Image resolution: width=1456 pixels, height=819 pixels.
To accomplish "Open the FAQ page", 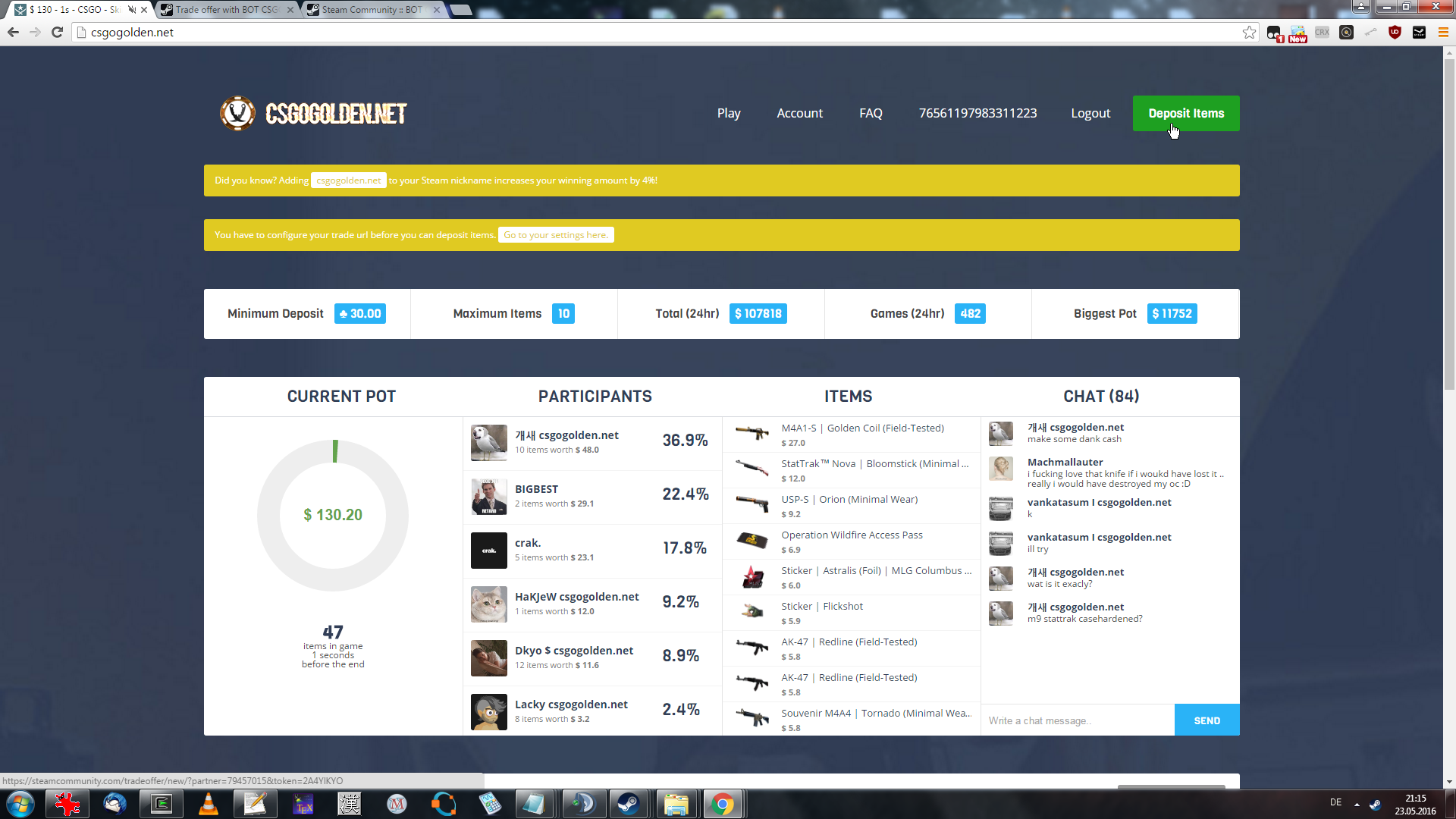I will click(871, 113).
